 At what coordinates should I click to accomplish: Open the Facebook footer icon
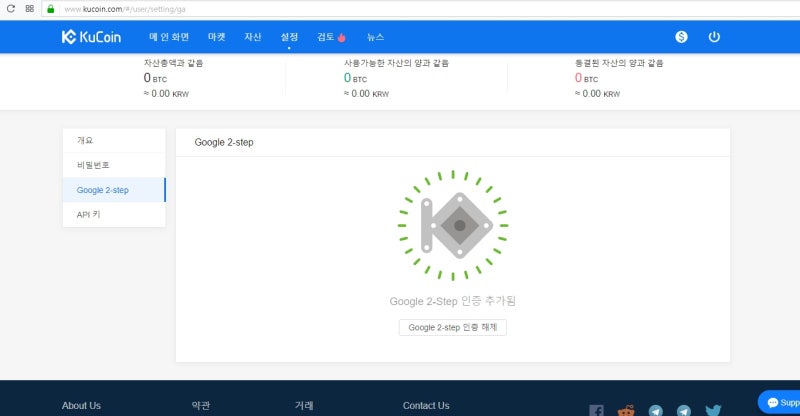(x=596, y=410)
